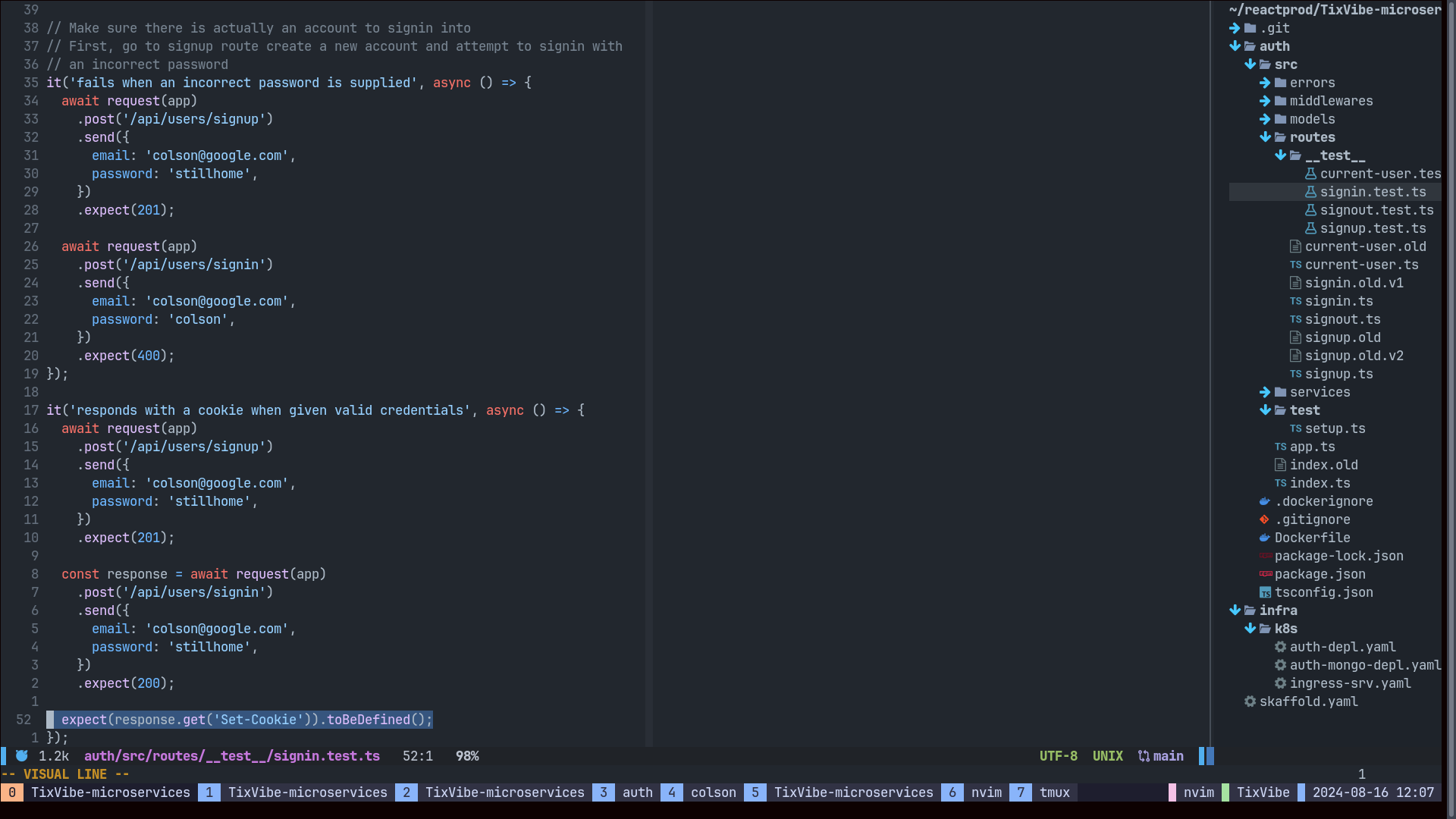Click the TS icon next to signin.ts
Image resolution: width=1456 pixels, height=819 pixels.
(1295, 301)
